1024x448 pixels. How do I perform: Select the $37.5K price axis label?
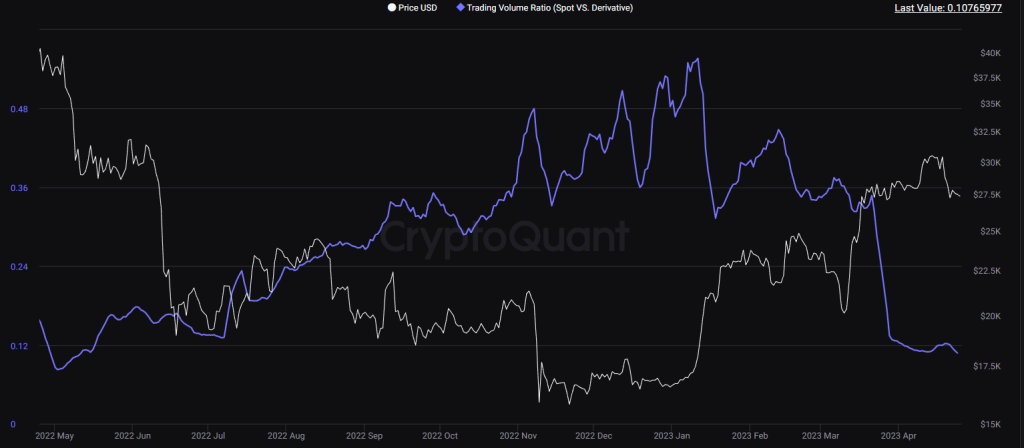(987, 78)
